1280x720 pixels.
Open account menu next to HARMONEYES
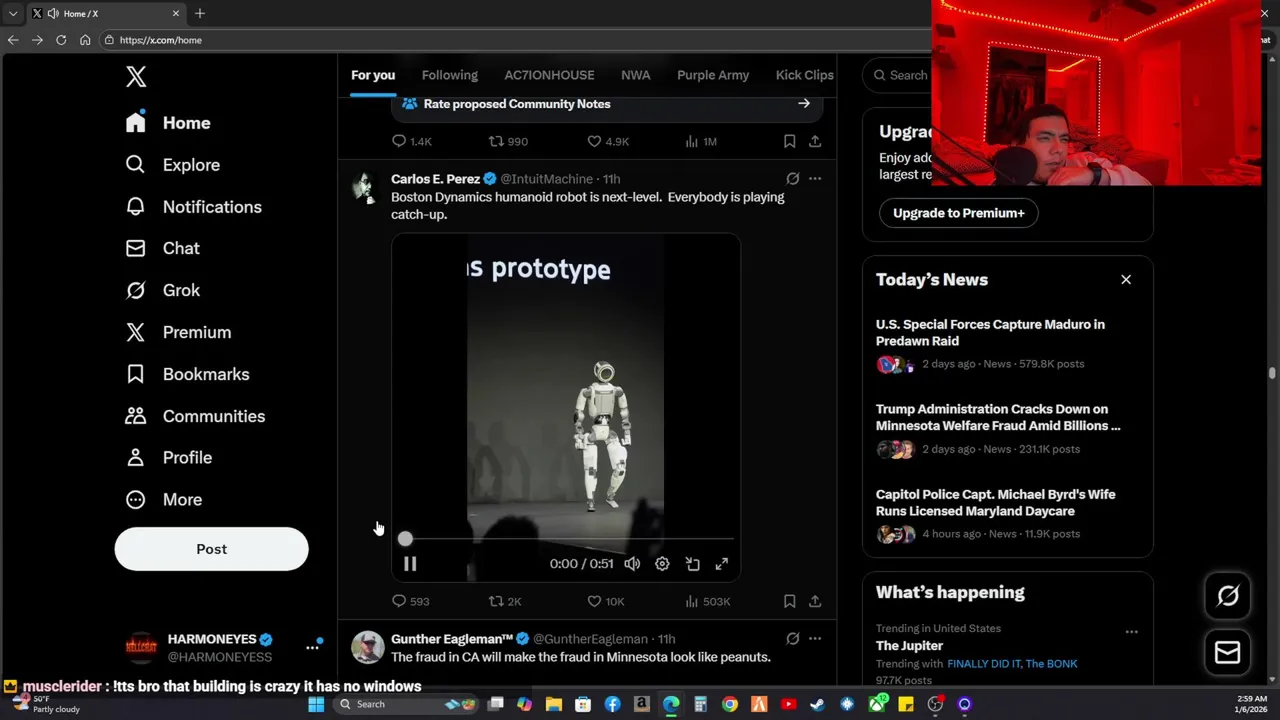click(312, 648)
